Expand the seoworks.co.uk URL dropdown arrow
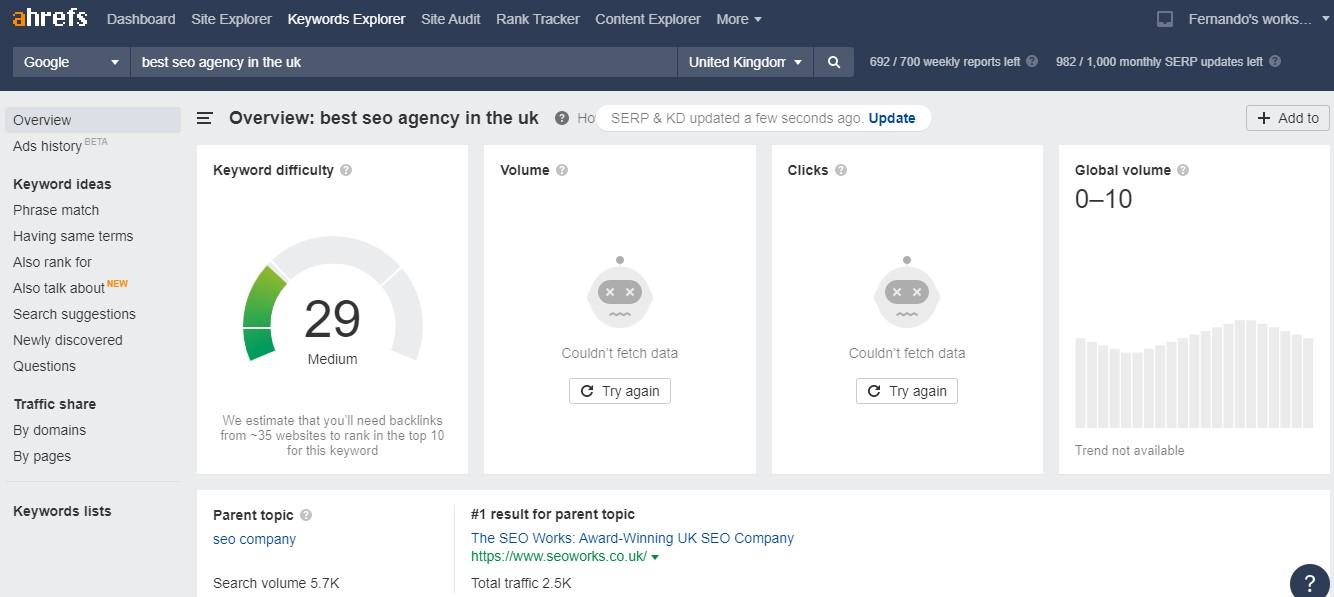 point(655,557)
